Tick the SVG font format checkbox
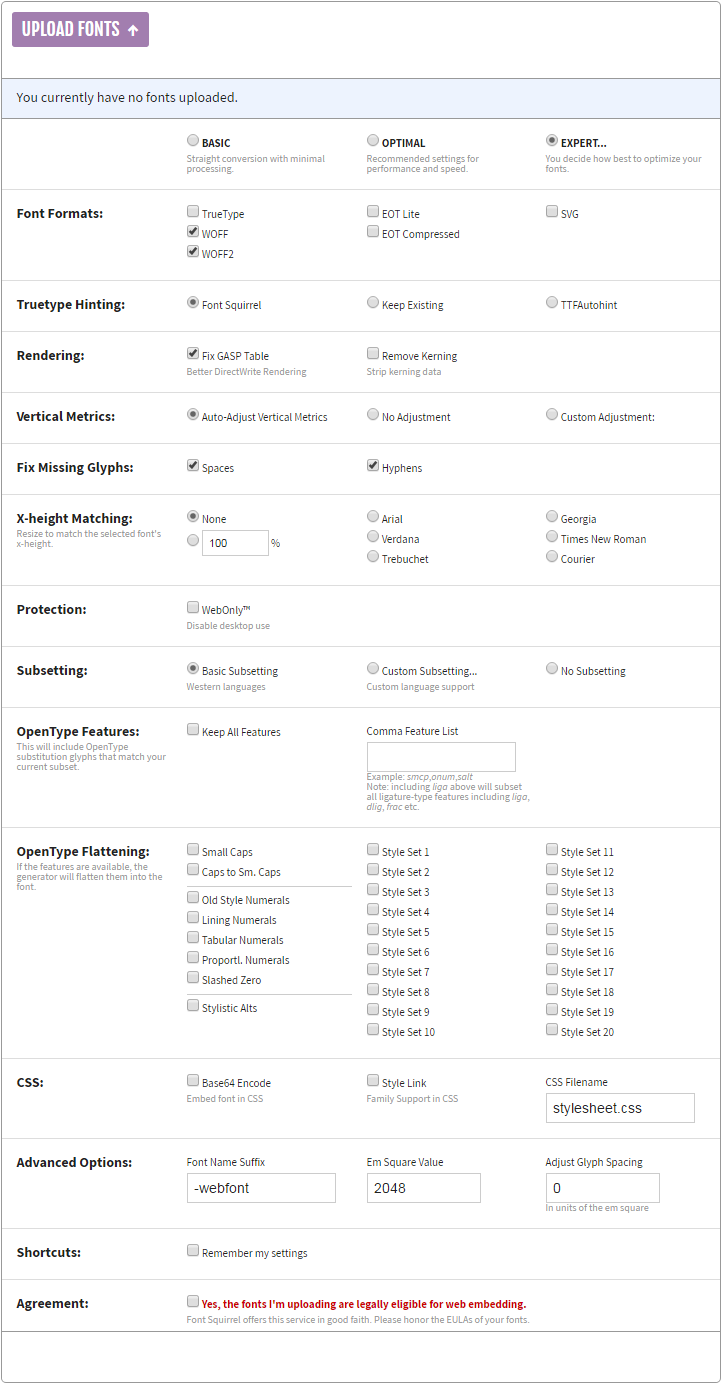Viewport: 722px width, 1384px height. [552, 212]
